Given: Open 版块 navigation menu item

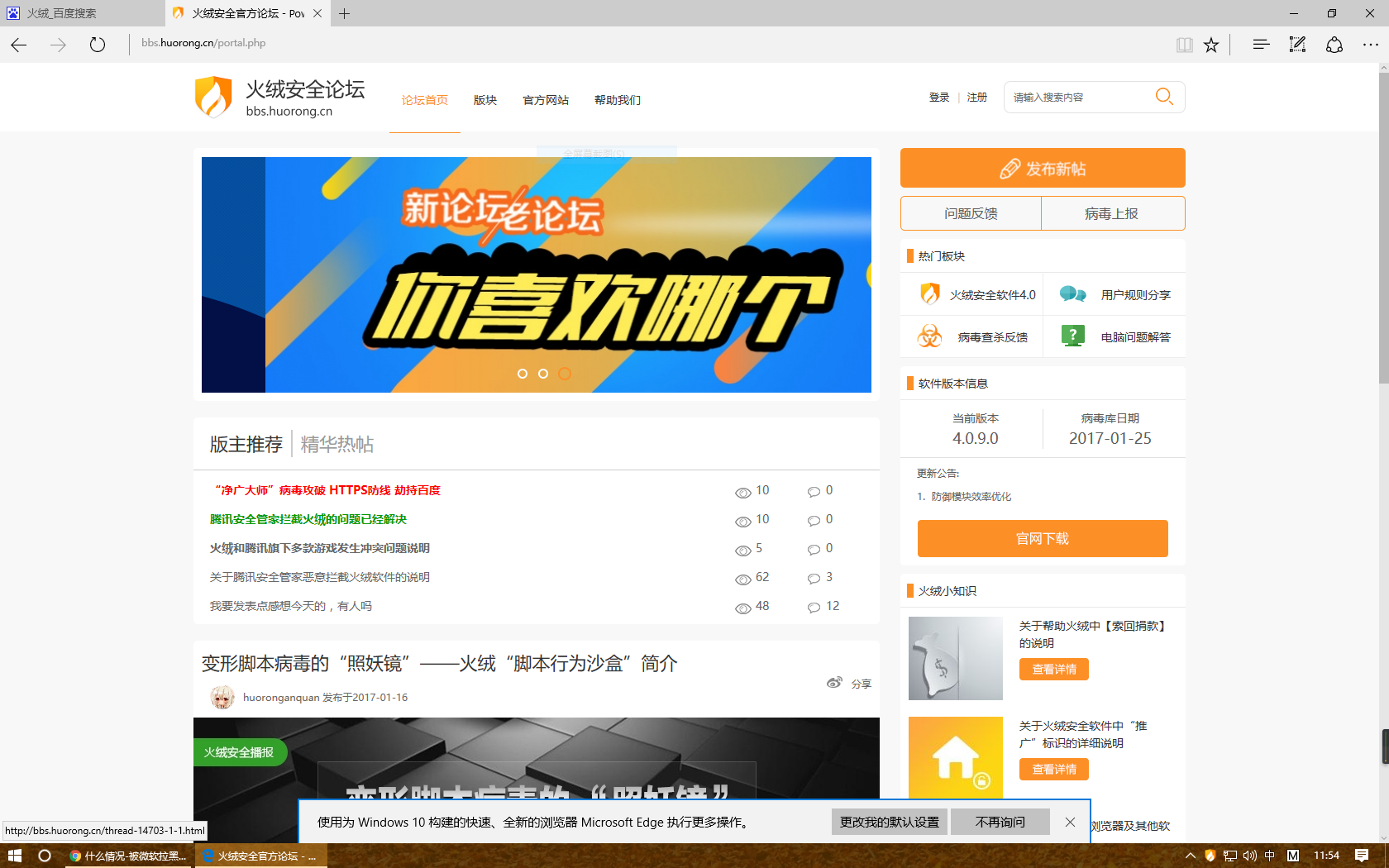Looking at the screenshot, I should click(x=485, y=100).
